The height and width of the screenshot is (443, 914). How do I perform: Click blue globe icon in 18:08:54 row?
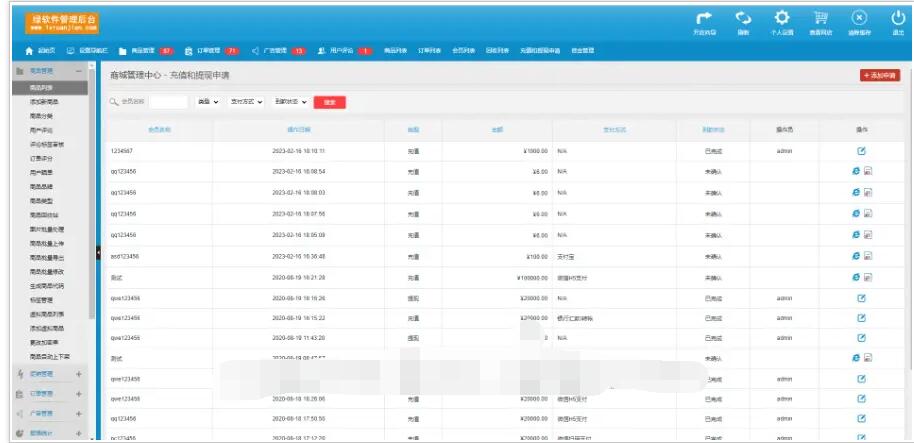click(x=856, y=171)
